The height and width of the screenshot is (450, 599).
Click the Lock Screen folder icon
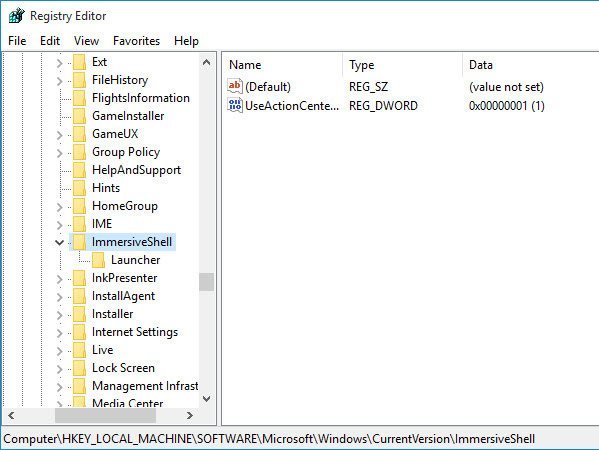coord(79,368)
